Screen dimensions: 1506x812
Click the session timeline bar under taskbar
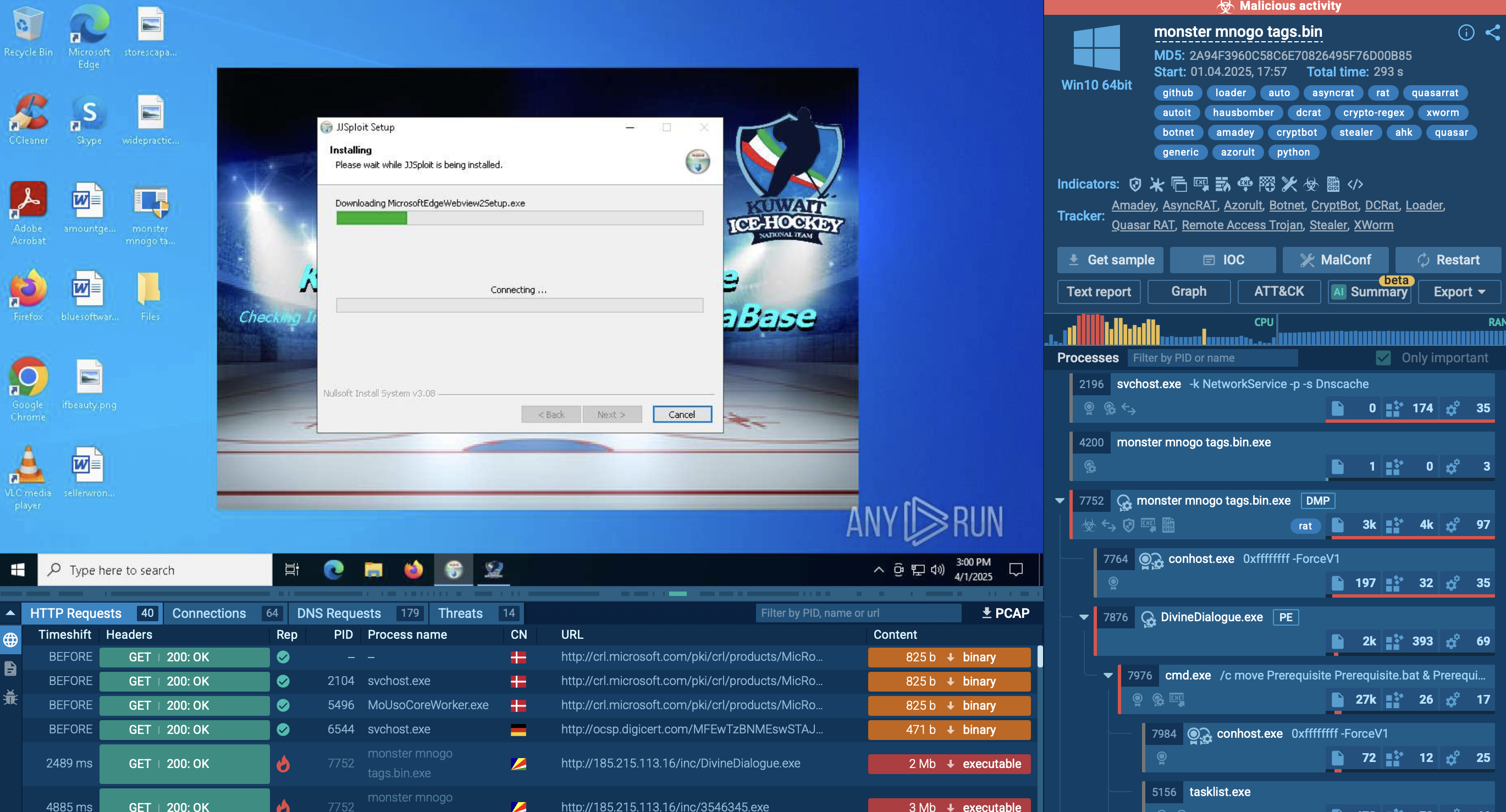[520, 593]
